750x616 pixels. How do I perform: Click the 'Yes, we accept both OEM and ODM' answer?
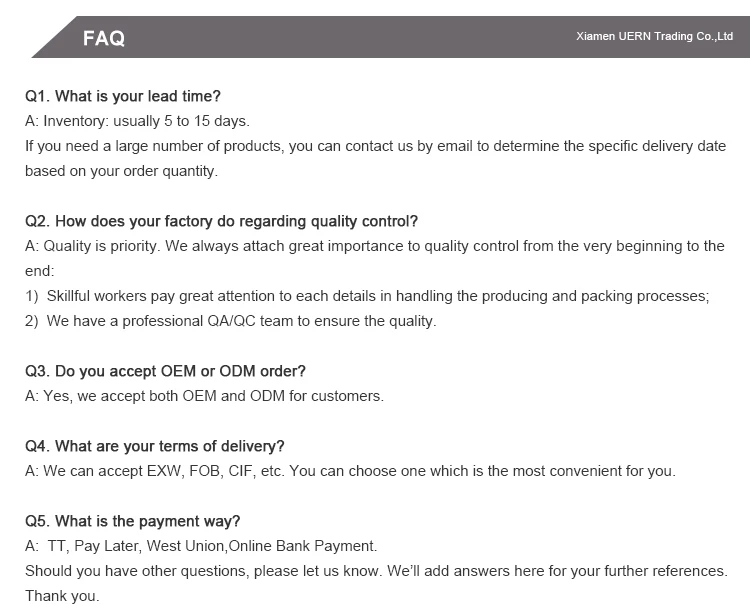[x=204, y=396]
